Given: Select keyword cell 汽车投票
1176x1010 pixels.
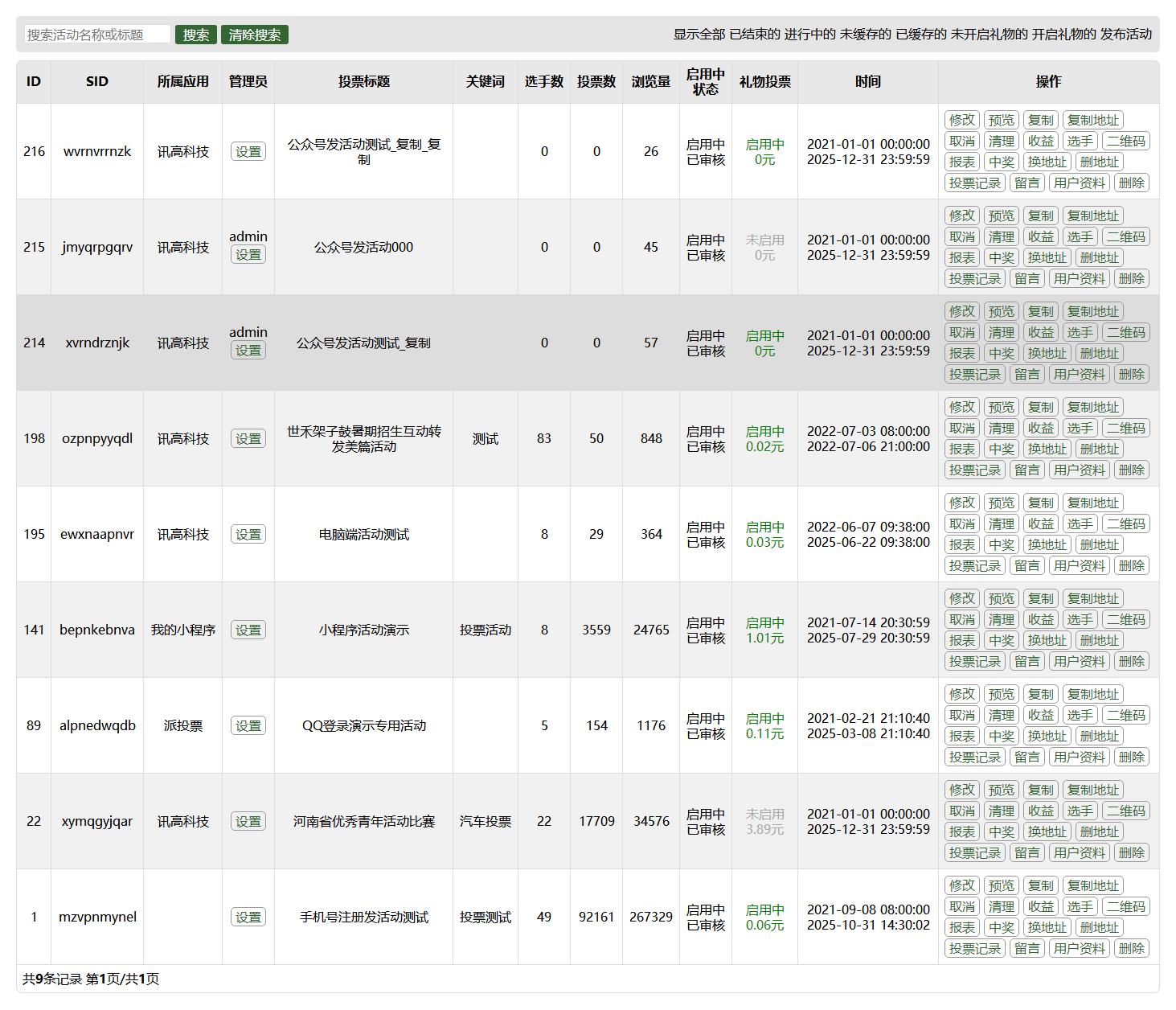Looking at the screenshot, I should click(486, 821).
